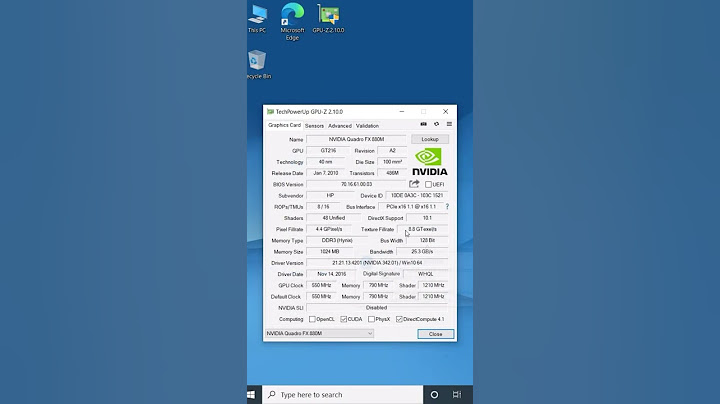Click the Subvendor value HP

[330, 196]
